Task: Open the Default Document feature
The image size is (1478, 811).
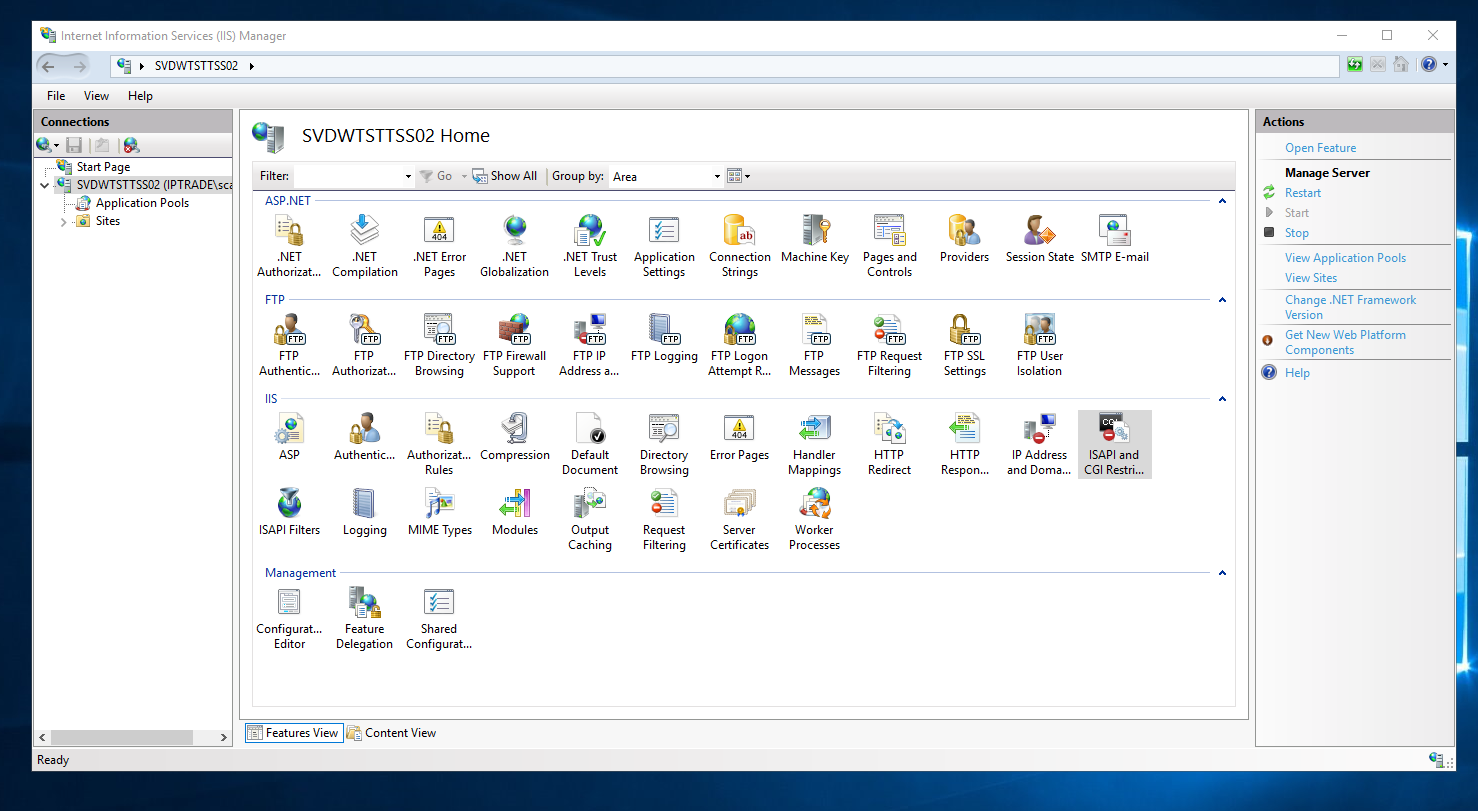Action: tap(590, 444)
